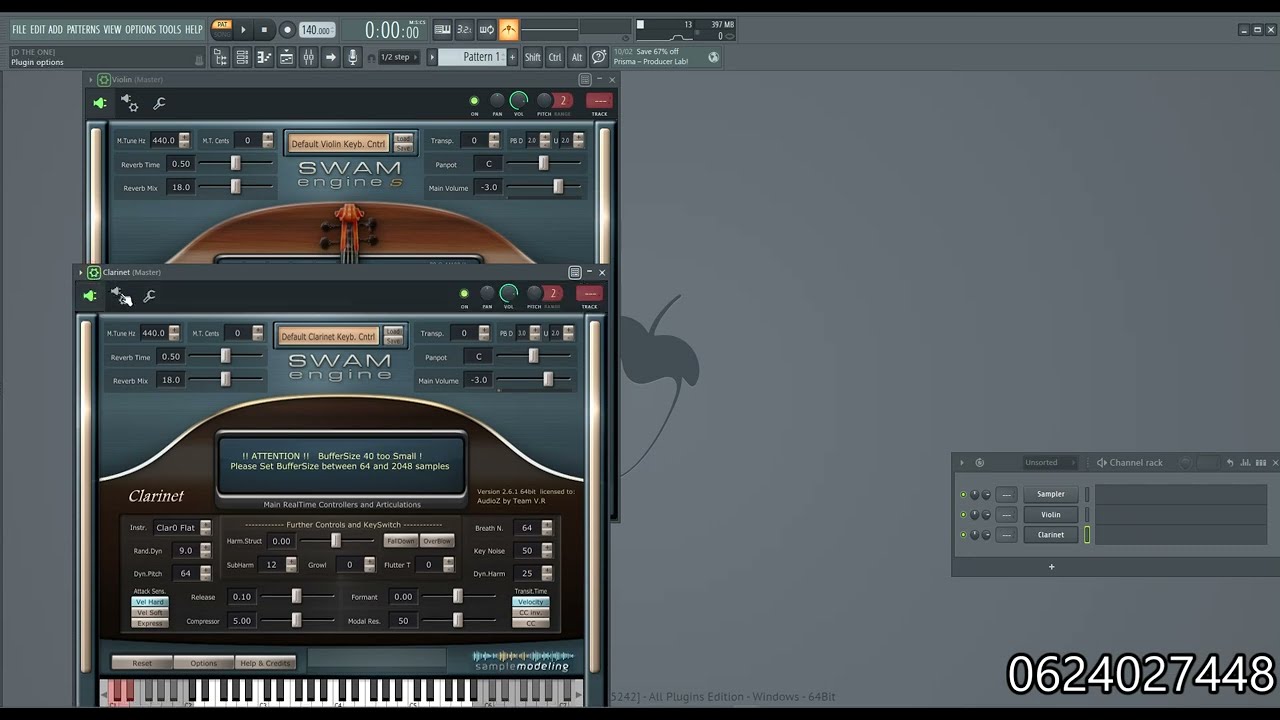Toggle the Sampler channel mute light
Screen dimensions: 1280x720
[x=964, y=494]
